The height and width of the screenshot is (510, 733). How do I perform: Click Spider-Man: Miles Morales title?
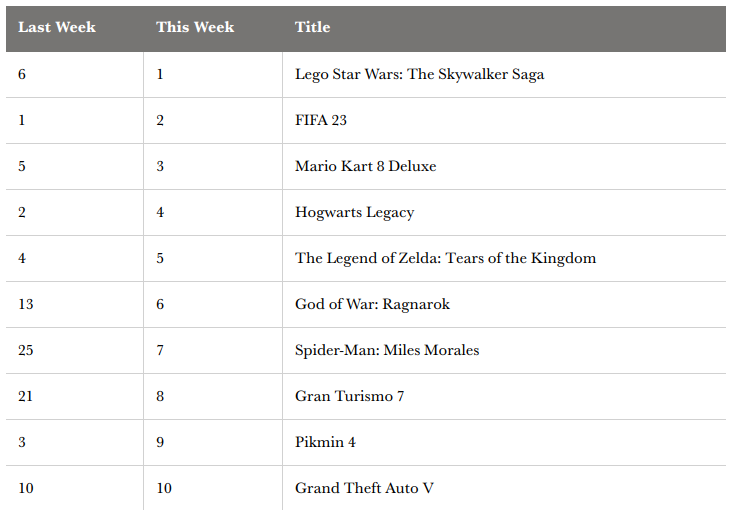[387, 350]
